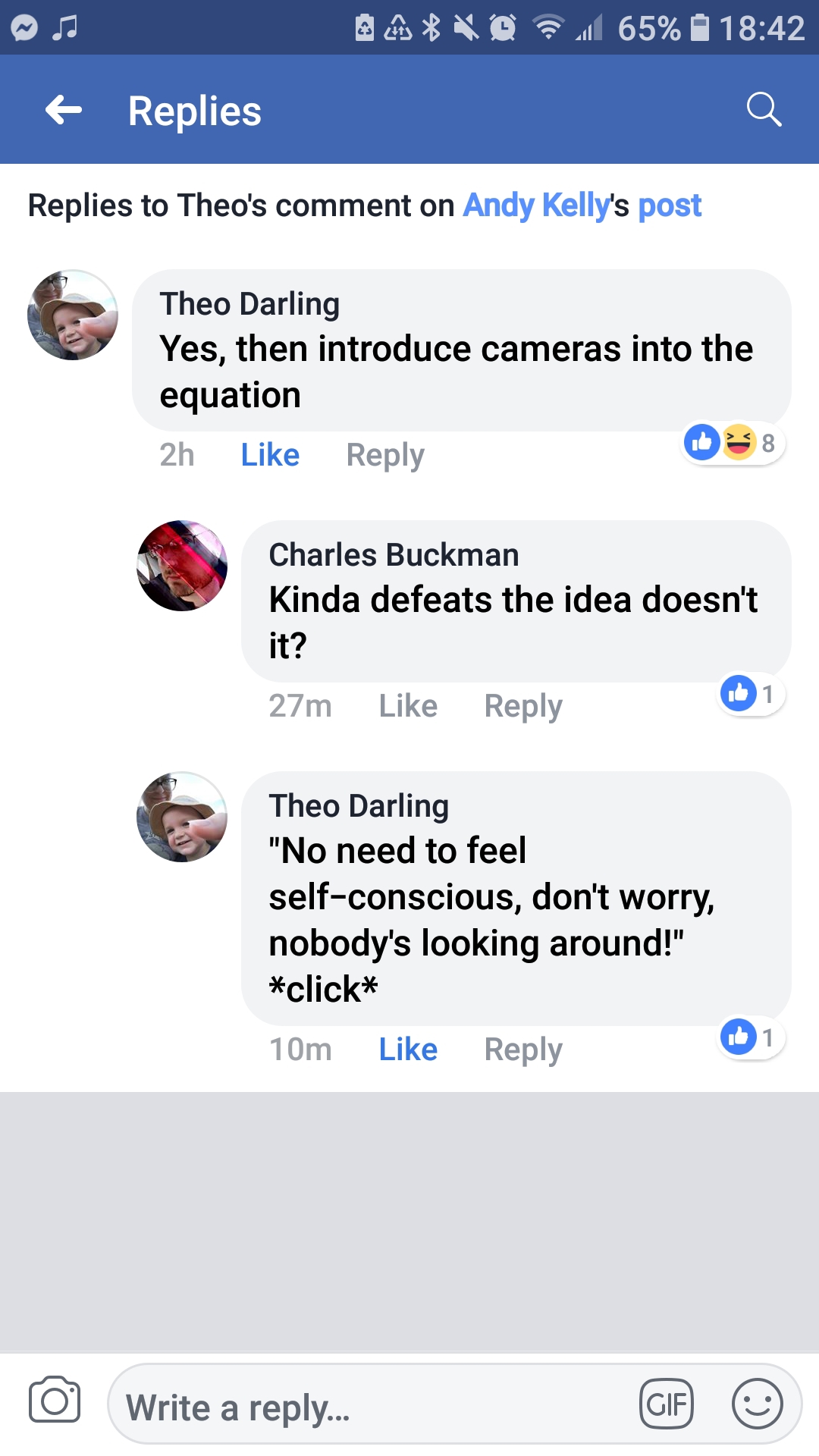Focus the "Write a reply..." field

[x=372, y=1407]
